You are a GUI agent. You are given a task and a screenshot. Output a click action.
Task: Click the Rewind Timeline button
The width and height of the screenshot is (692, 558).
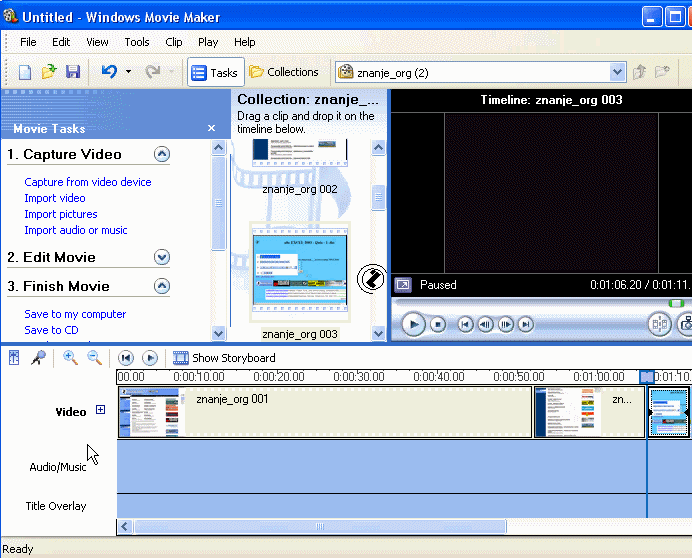pyautogui.click(x=126, y=358)
